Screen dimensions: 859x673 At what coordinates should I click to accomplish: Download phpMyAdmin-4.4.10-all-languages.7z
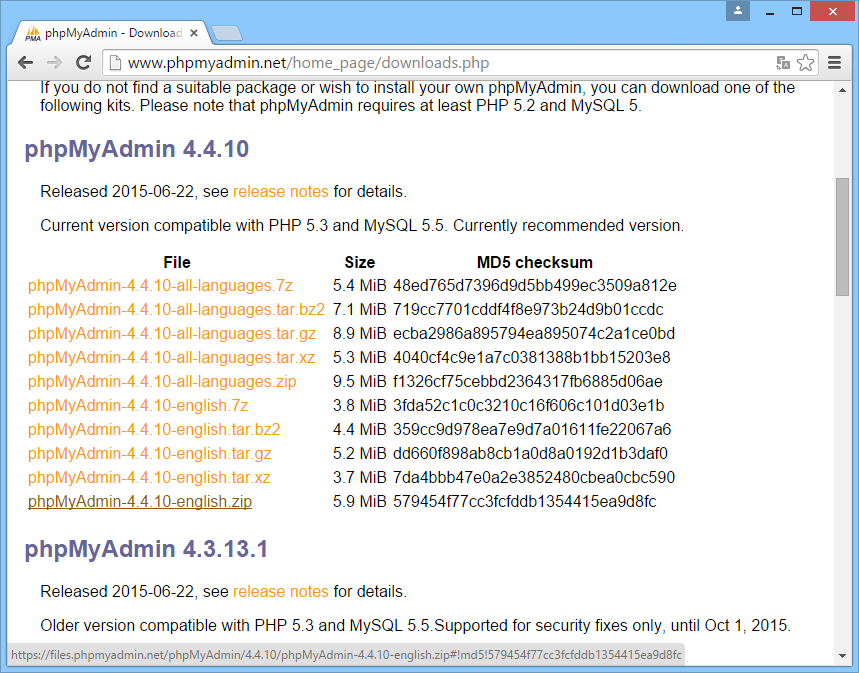tap(160, 286)
